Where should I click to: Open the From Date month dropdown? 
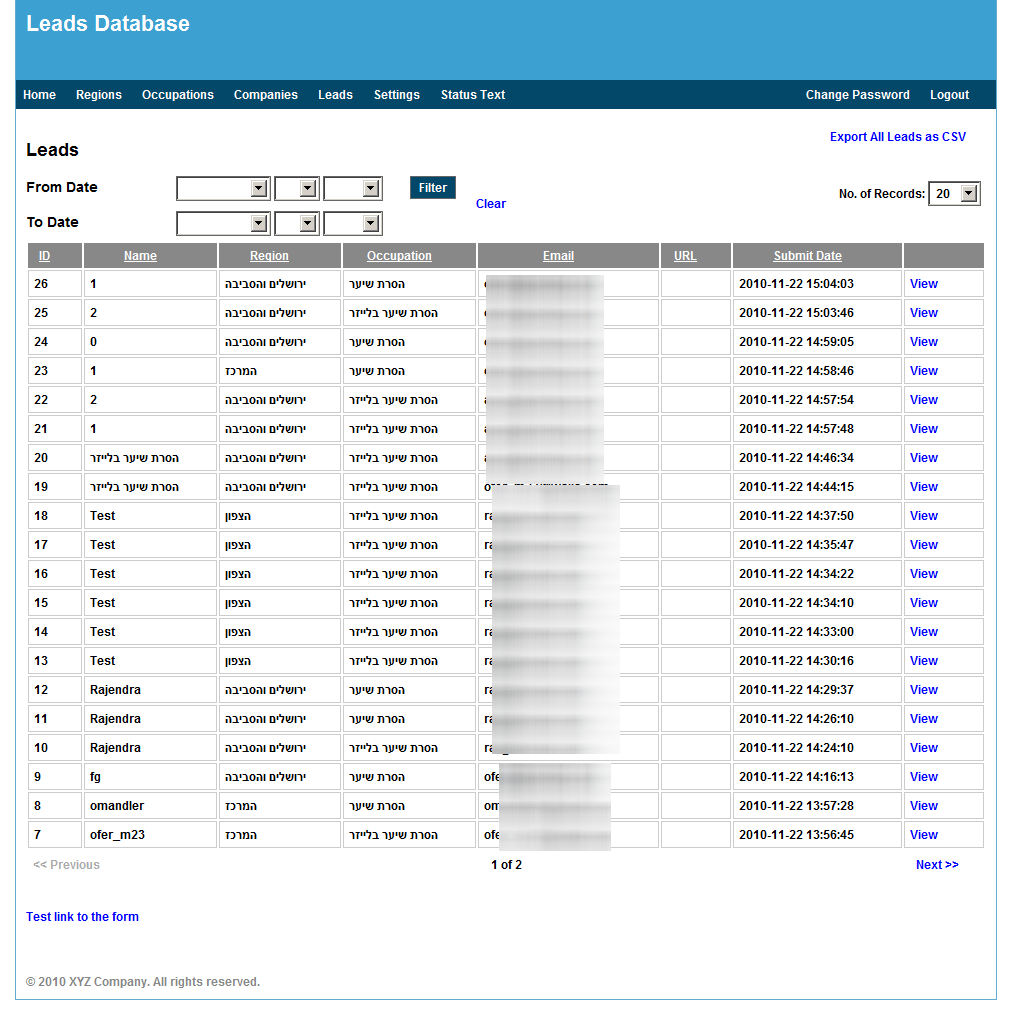(x=222, y=188)
